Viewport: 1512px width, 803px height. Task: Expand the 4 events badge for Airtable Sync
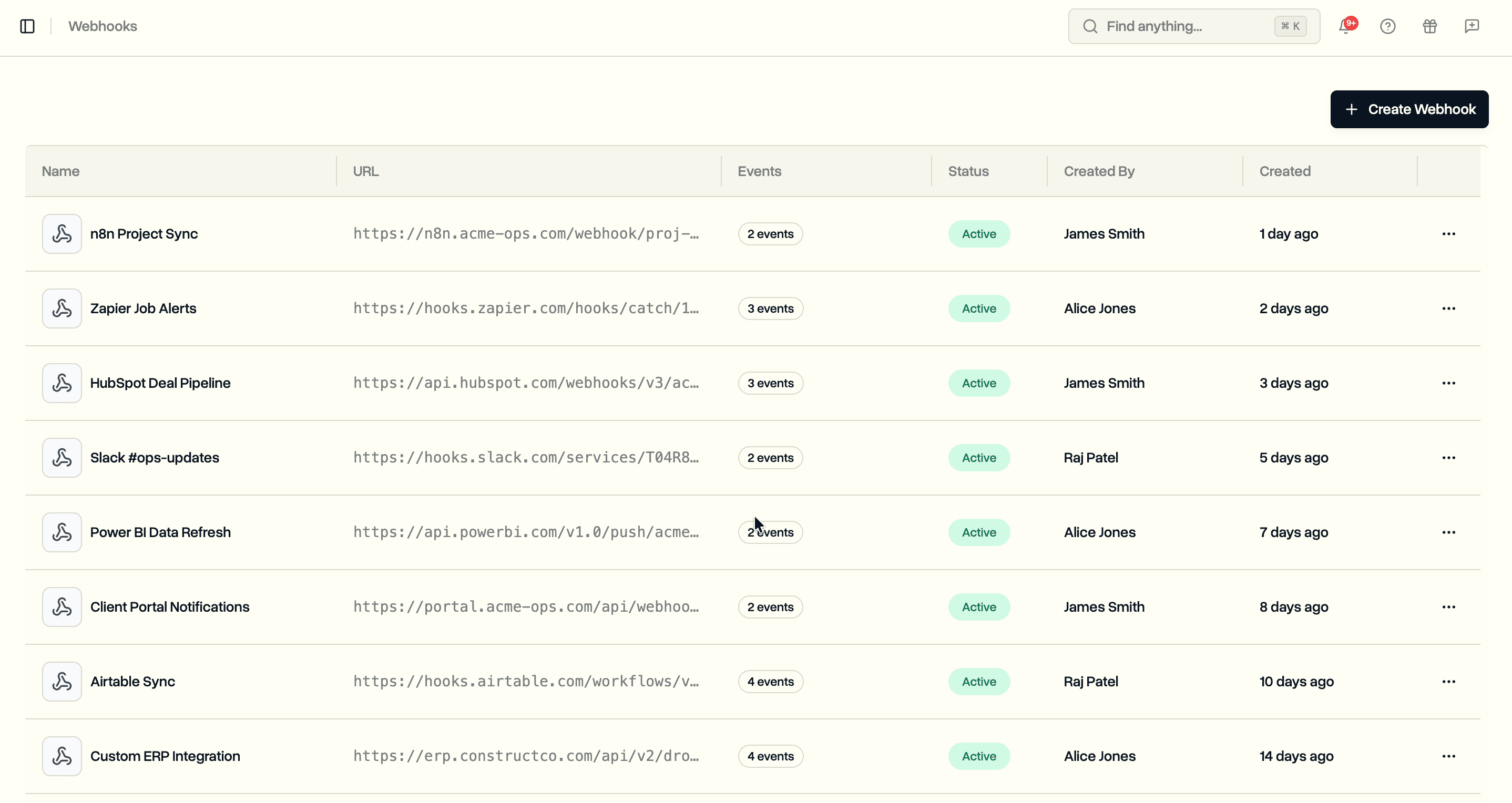pos(770,681)
